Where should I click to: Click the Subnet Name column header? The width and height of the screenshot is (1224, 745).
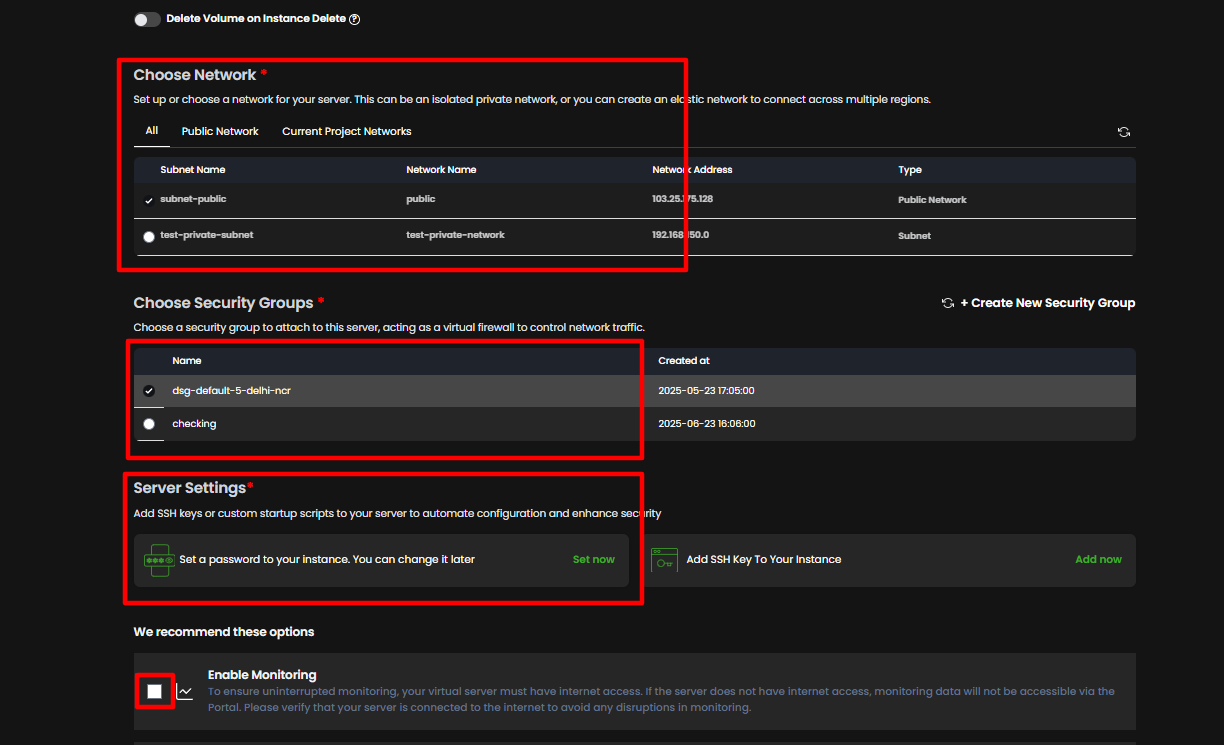pos(193,170)
